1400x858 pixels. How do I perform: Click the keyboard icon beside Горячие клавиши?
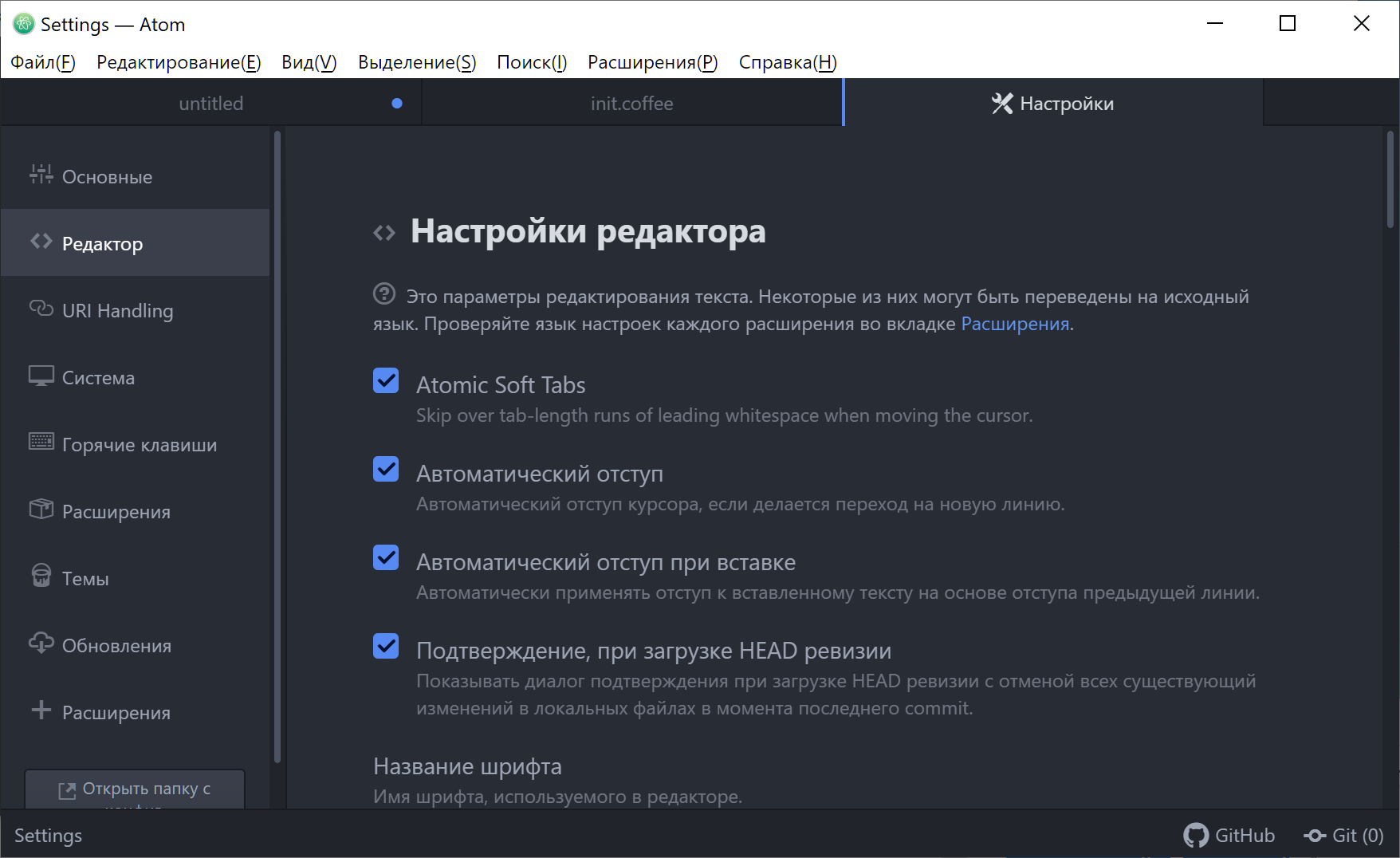[x=41, y=441]
